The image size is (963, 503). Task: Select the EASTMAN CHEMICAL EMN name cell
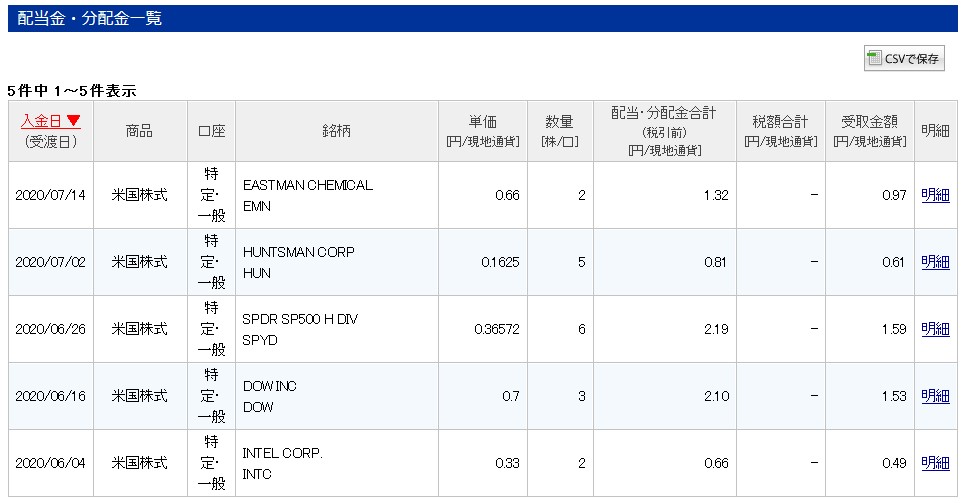coord(308,195)
